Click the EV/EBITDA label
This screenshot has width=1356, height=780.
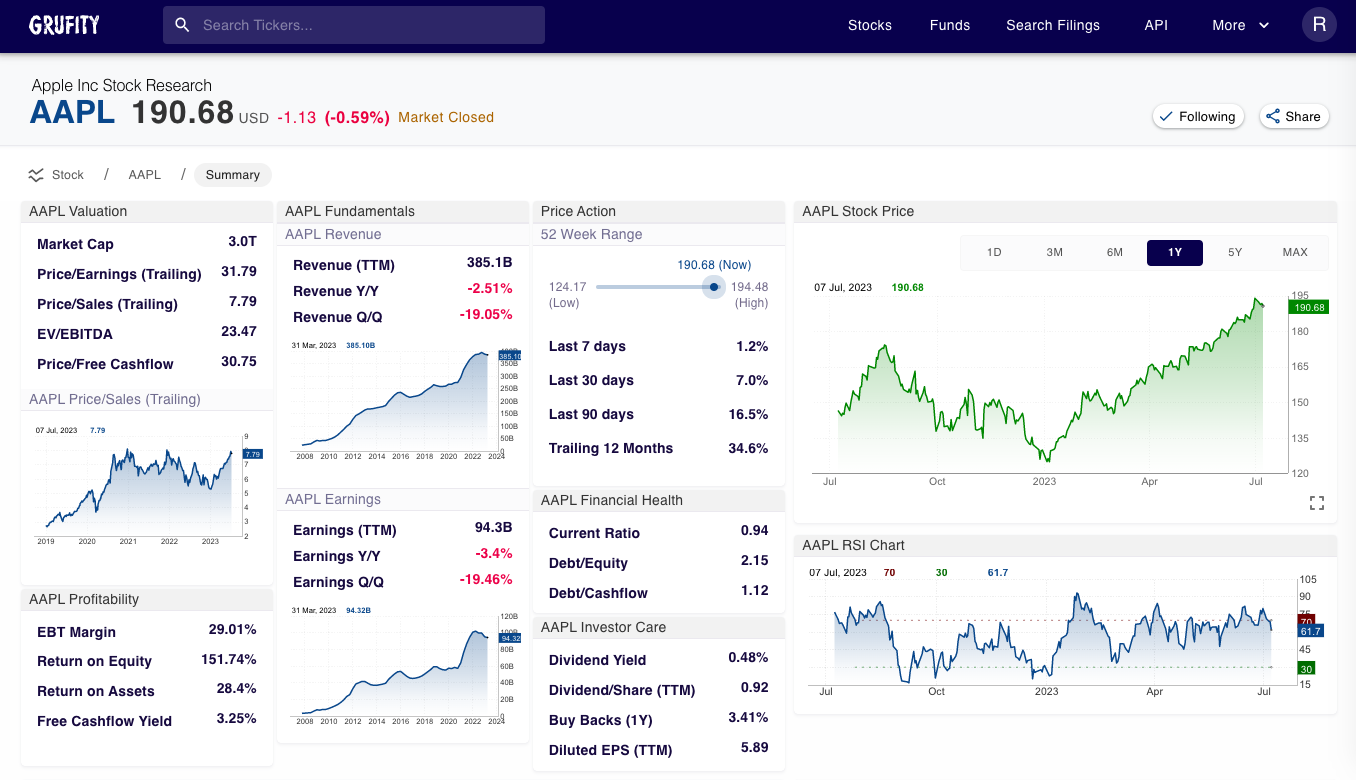click(x=75, y=334)
